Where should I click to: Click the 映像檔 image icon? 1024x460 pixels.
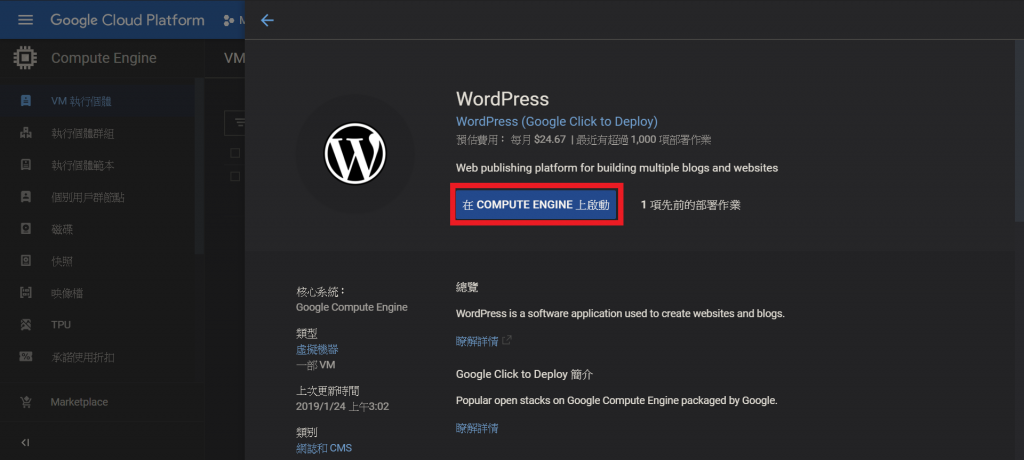point(25,293)
